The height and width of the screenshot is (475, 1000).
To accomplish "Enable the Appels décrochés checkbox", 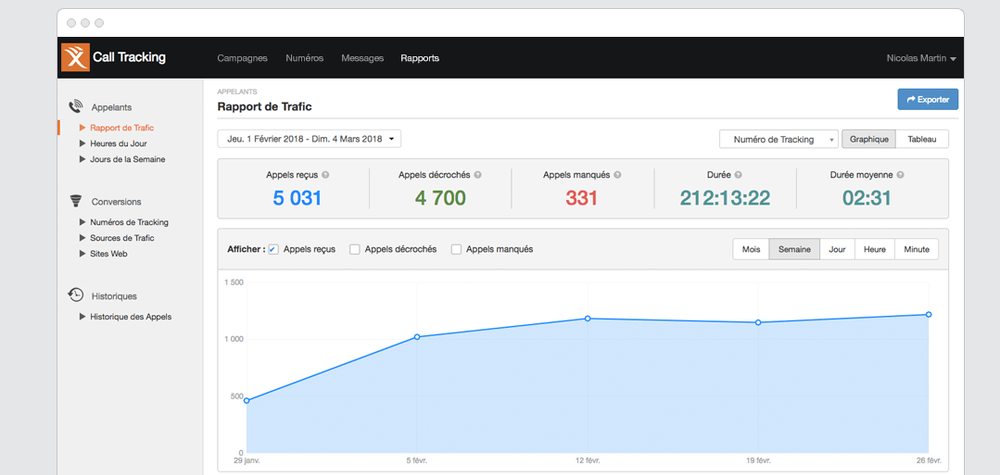I will (x=355, y=249).
